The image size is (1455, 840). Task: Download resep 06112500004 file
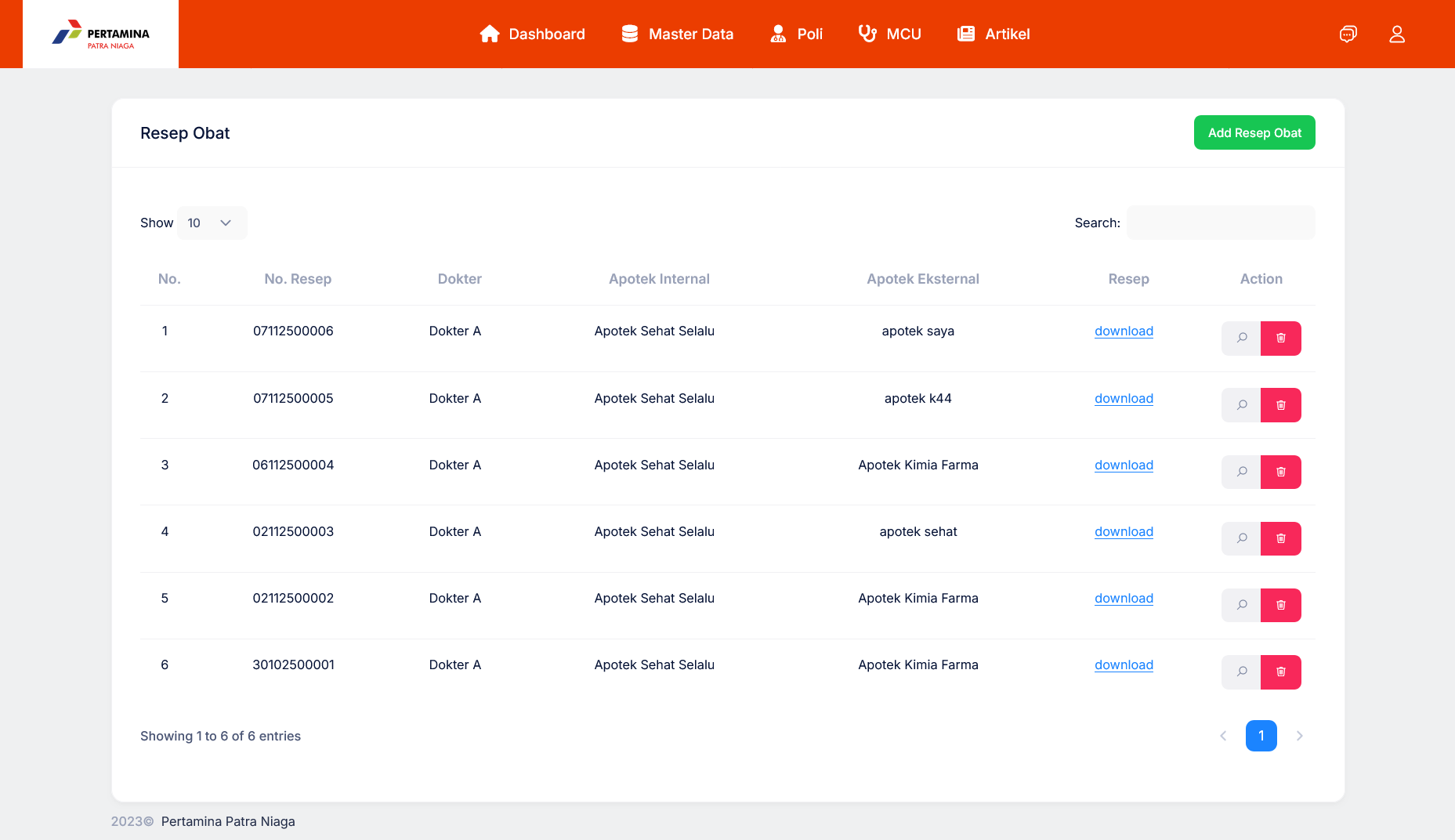tap(1124, 465)
